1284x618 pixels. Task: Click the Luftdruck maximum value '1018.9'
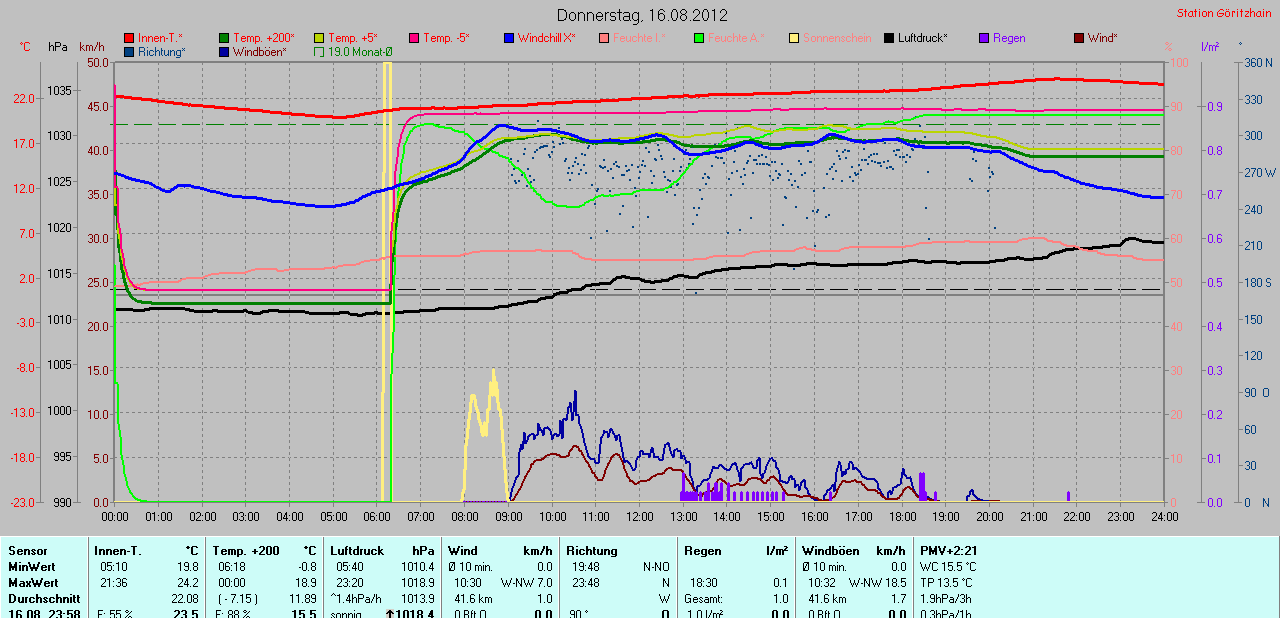(417, 583)
